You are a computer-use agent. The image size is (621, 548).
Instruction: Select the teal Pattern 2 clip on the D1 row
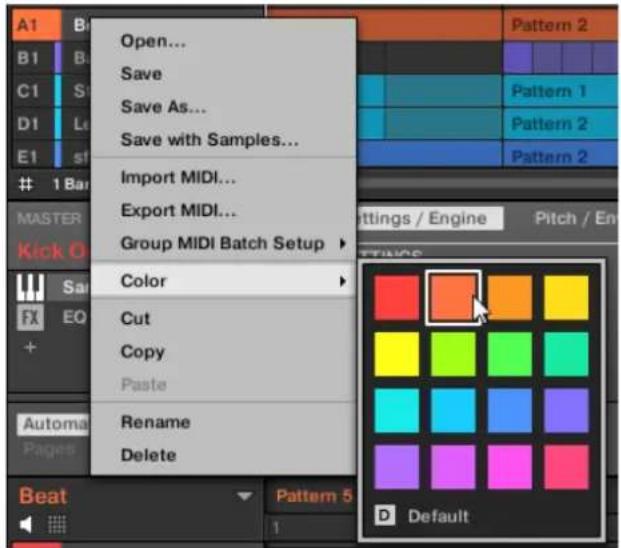pyautogui.click(x=559, y=124)
